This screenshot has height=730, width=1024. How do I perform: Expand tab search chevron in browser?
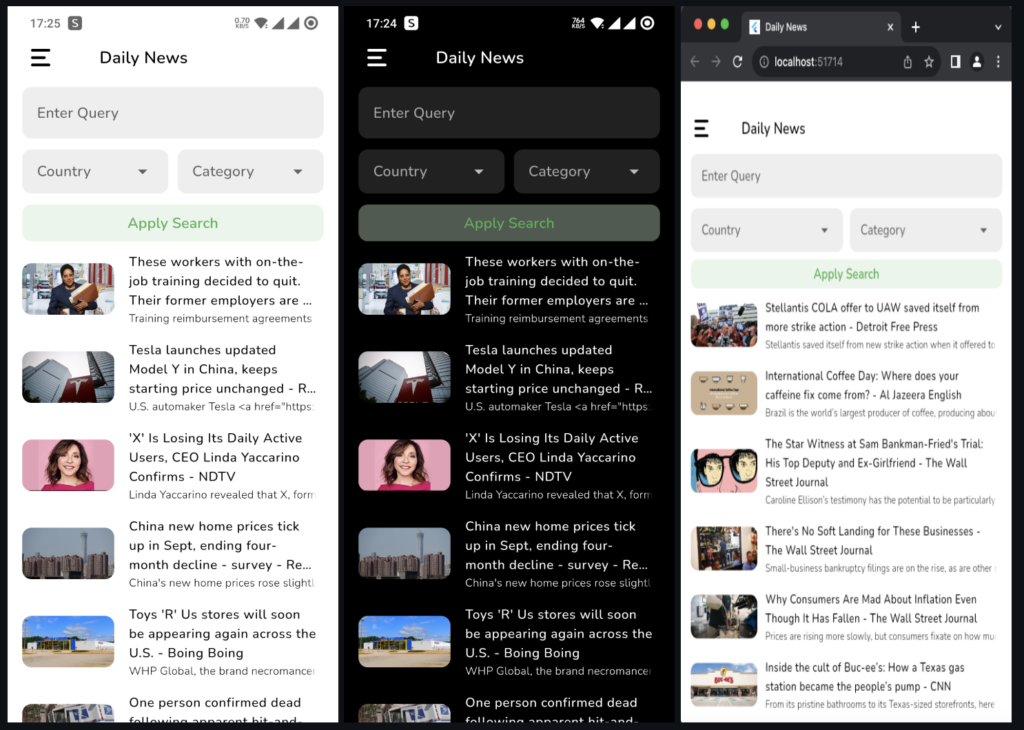[998, 27]
